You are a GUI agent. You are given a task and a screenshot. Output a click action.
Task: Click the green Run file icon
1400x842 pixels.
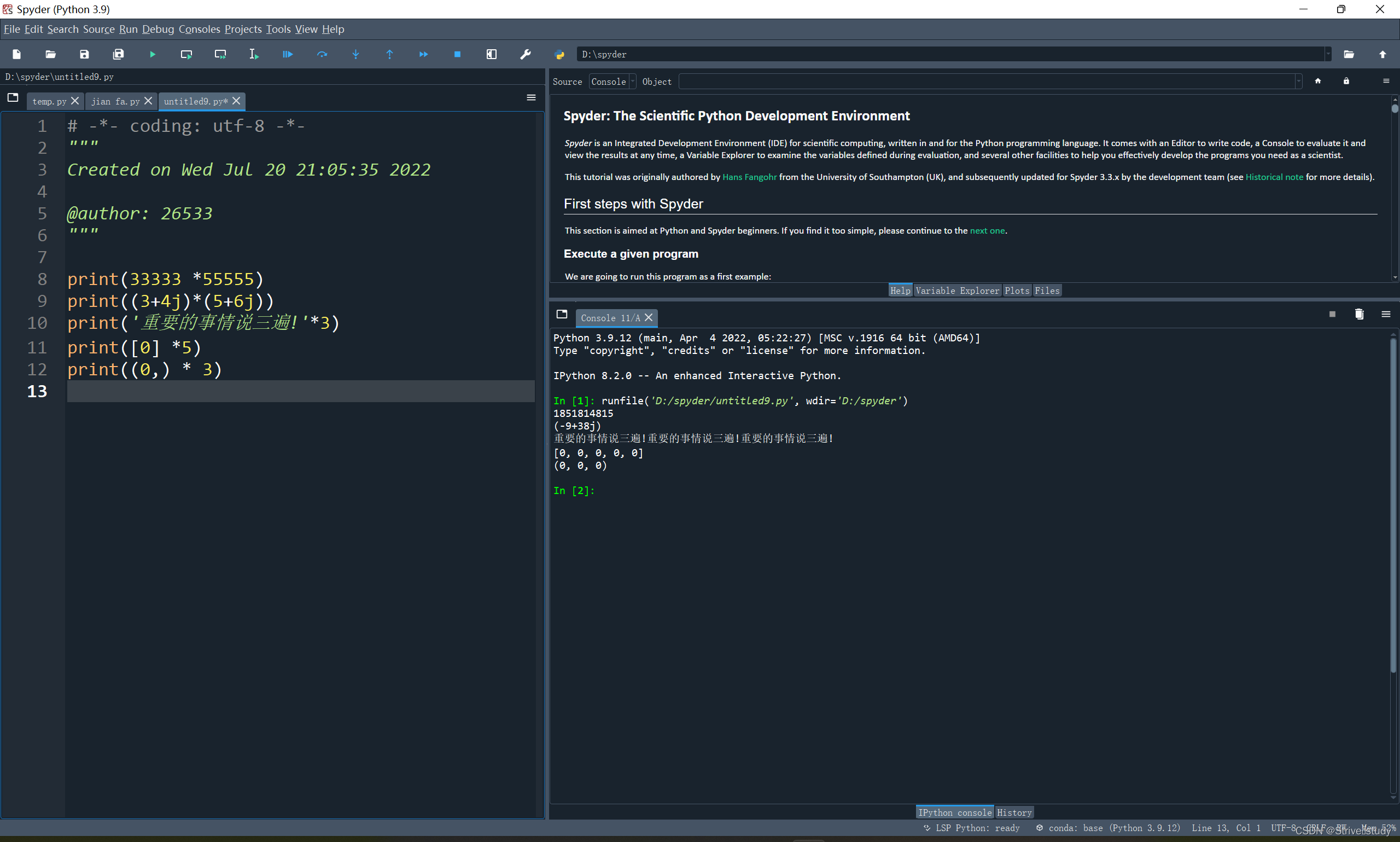tap(153, 55)
